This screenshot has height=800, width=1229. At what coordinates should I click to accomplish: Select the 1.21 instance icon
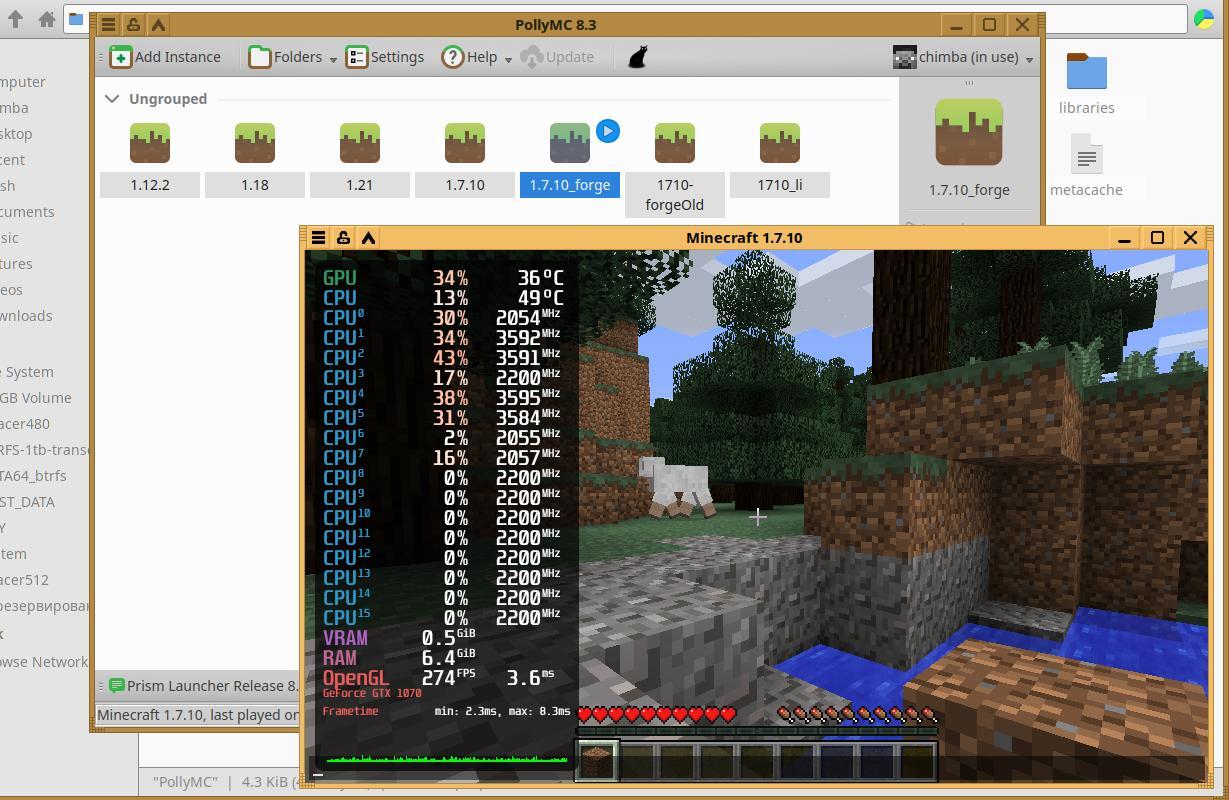pos(360,143)
